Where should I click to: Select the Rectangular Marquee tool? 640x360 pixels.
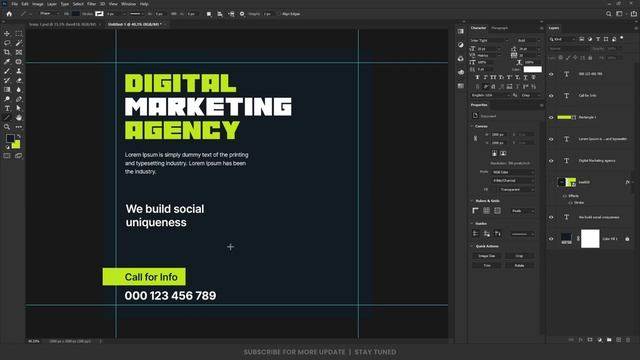click(x=19, y=33)
